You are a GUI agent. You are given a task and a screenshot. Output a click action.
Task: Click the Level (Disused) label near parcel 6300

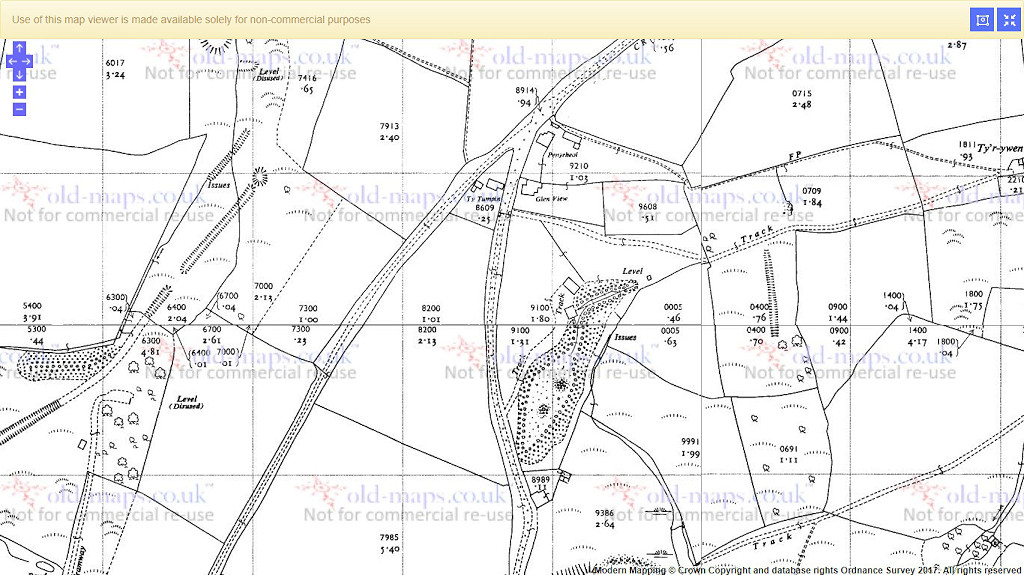pos(187,402)
